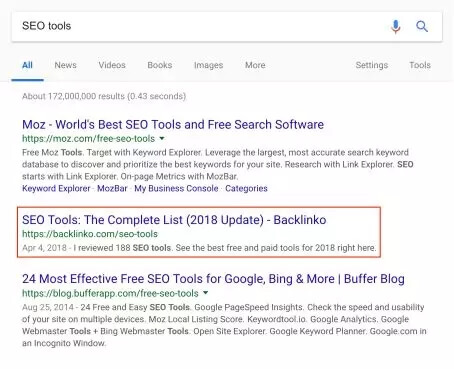Click the backlinko.com/seo-tools URL
The image size is (454, 369).
90,234
